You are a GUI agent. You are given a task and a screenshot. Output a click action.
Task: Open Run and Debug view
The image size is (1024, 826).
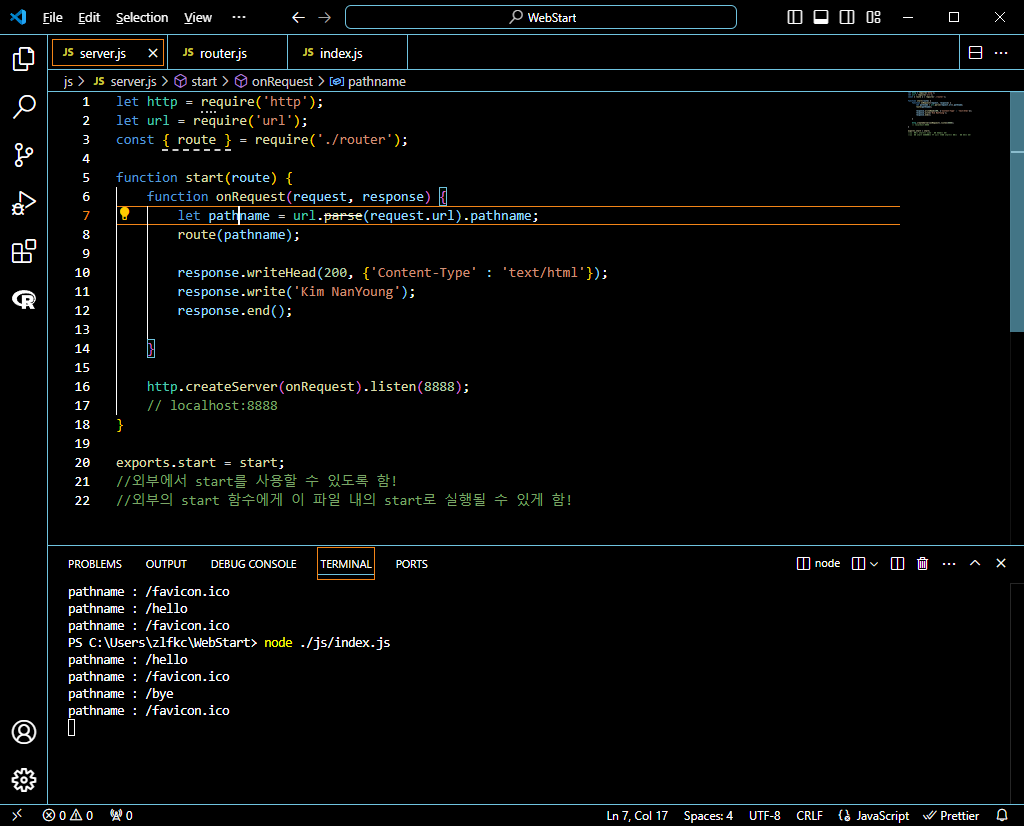tap(24, 203)
